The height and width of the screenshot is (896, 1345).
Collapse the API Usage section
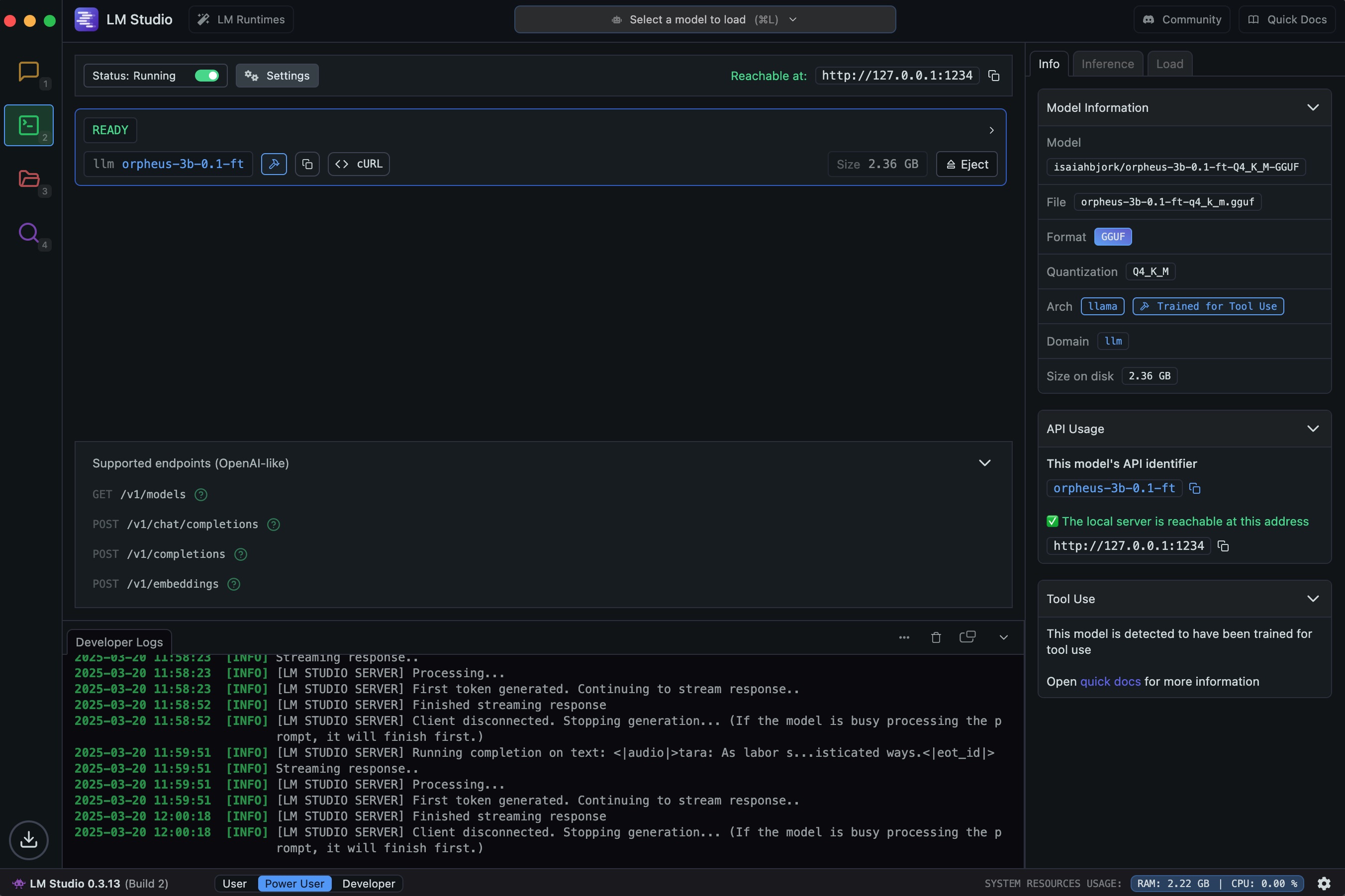pyautogui.click(x=1312, y=429)
